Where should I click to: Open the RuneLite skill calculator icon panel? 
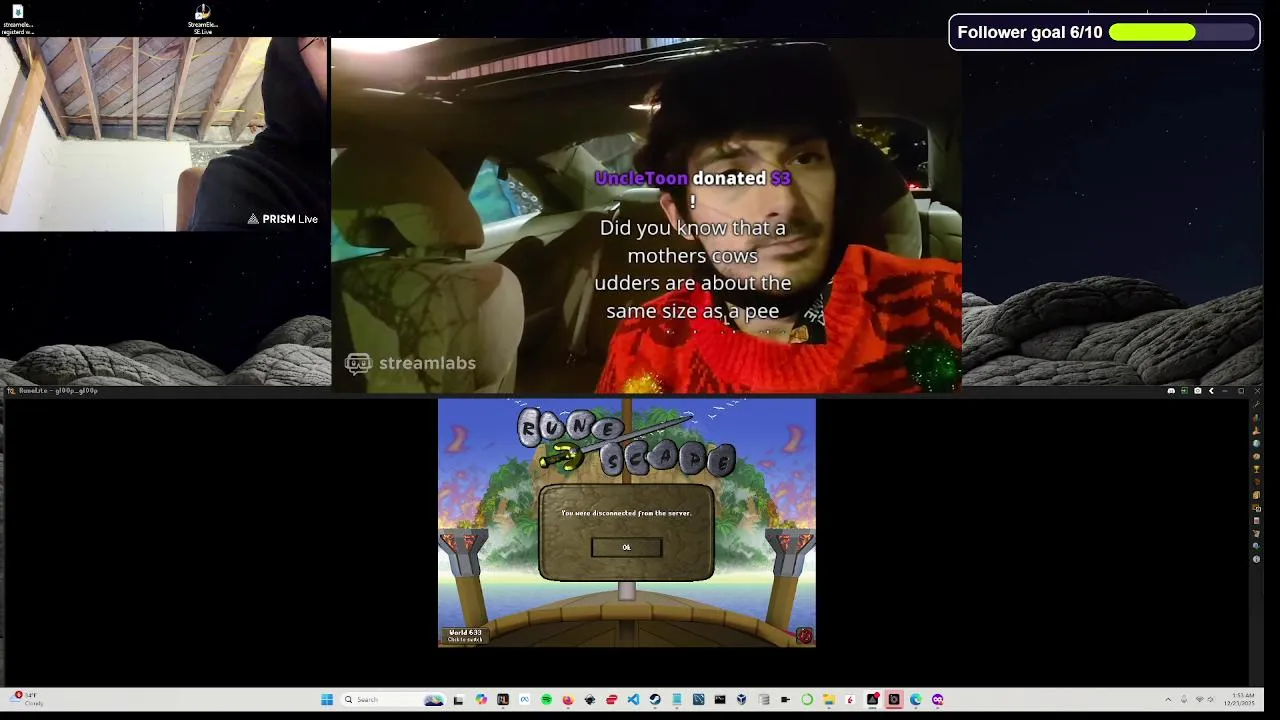[x=1256, y=520]
